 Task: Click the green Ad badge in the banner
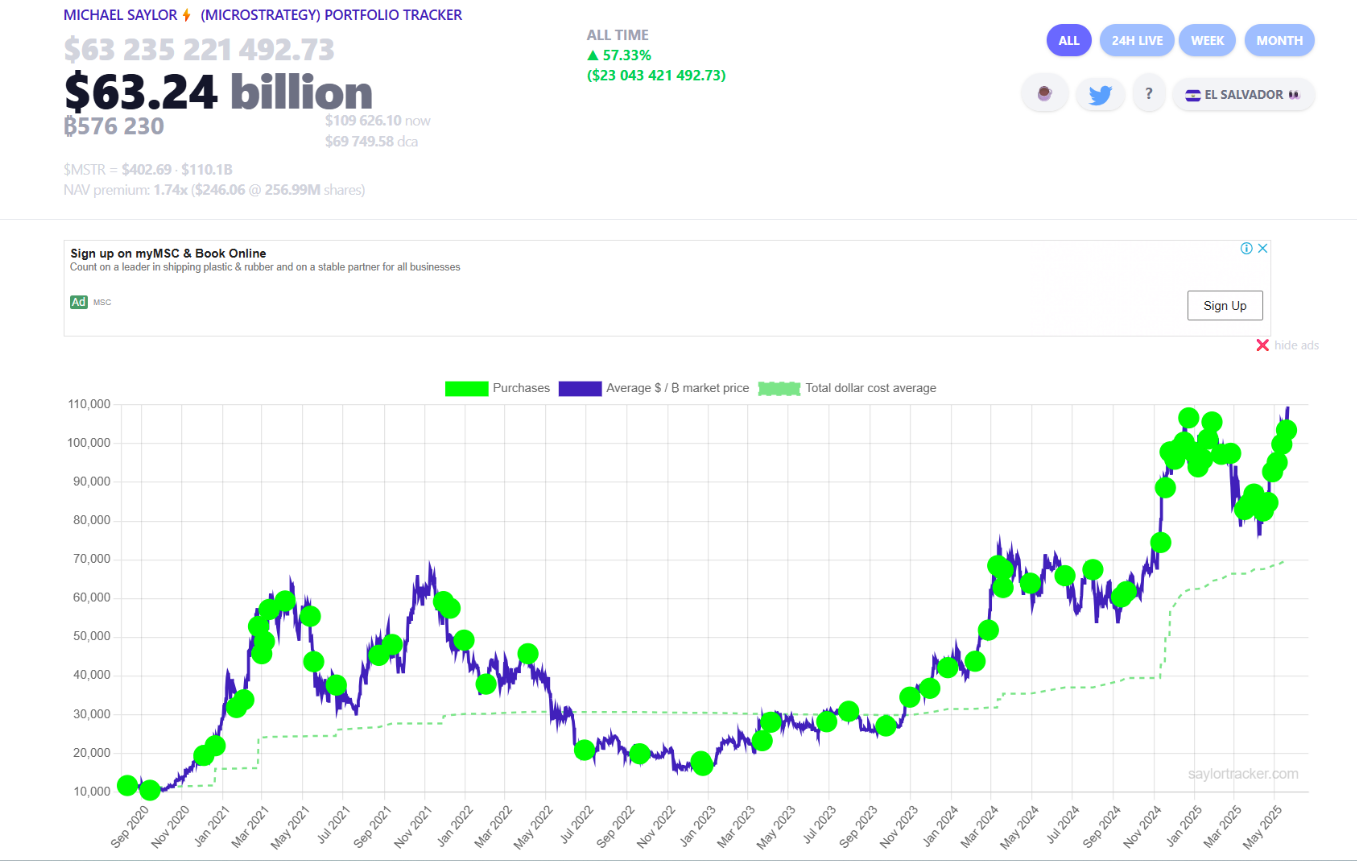pos(78,301)
